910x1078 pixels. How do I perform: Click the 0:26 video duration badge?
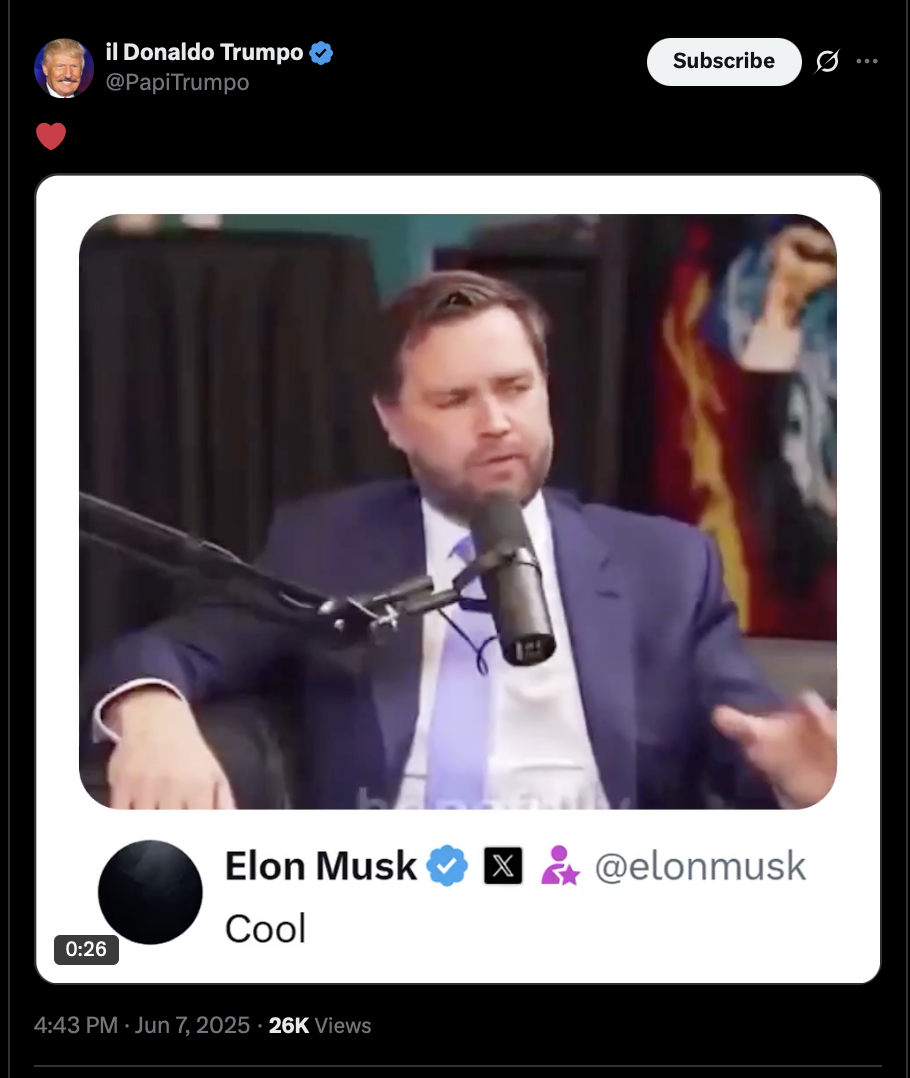(x=87, y=949)
